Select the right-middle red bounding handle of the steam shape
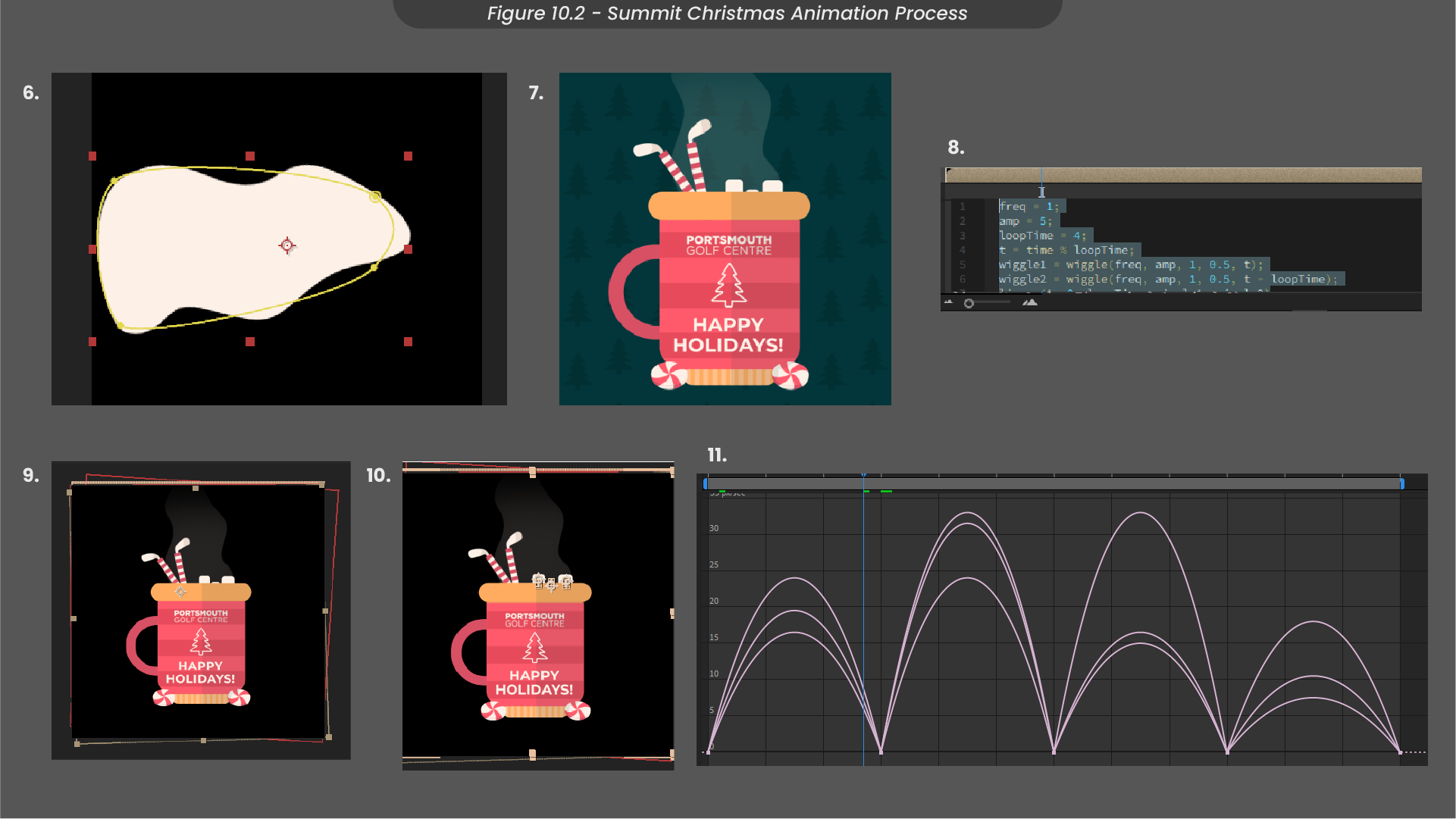 click(x=408, y=249)
